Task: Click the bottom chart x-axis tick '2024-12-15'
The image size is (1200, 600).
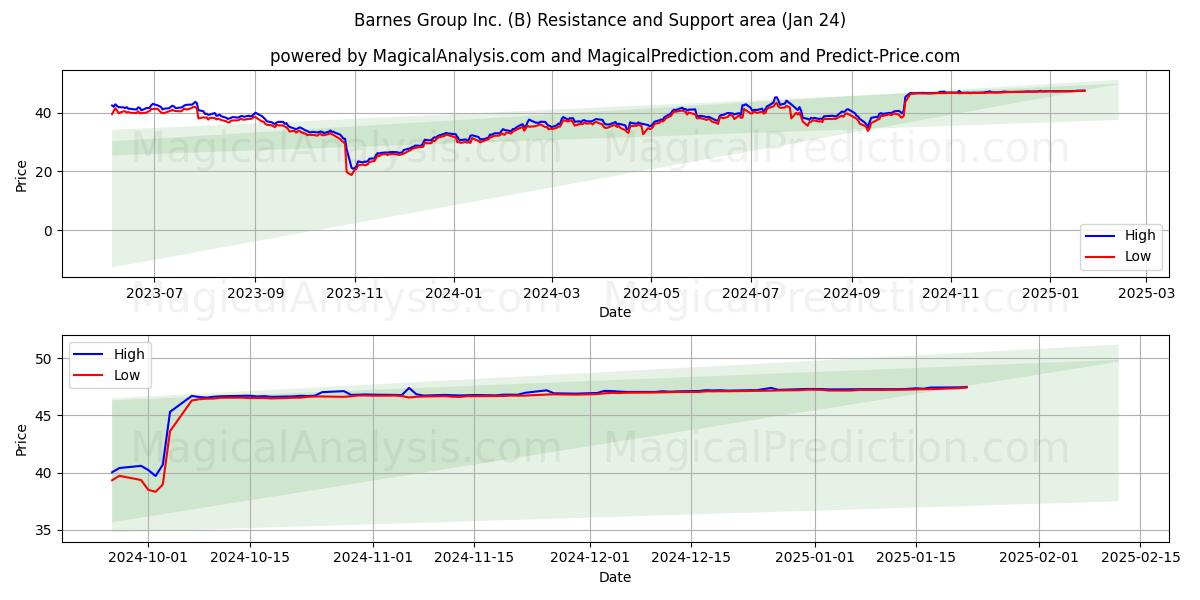Action: pyautogui.click(x=690, y=559)
